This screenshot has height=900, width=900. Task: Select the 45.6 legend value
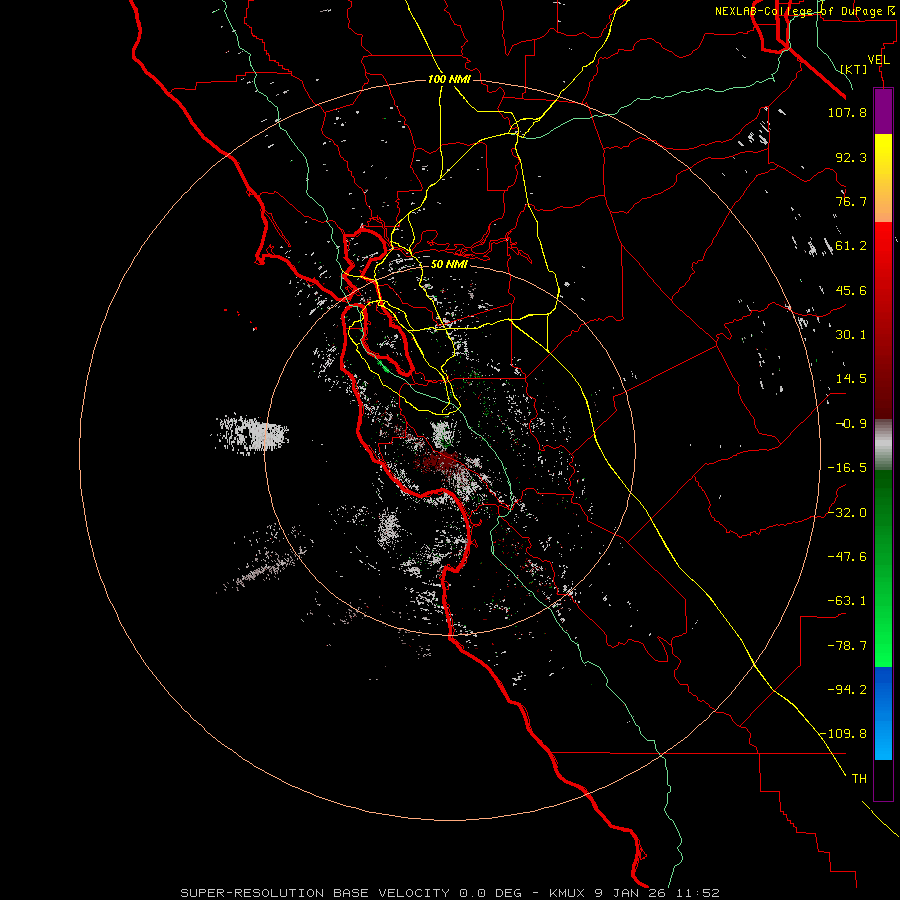coord(851,290)
